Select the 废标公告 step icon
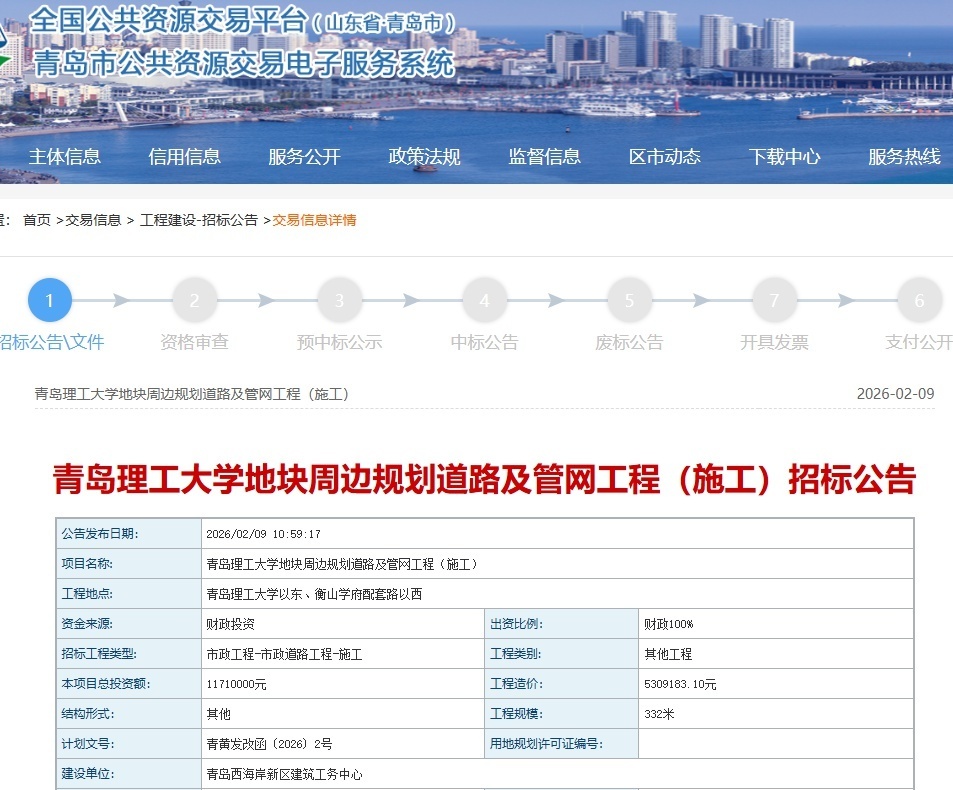 (629, 299)
